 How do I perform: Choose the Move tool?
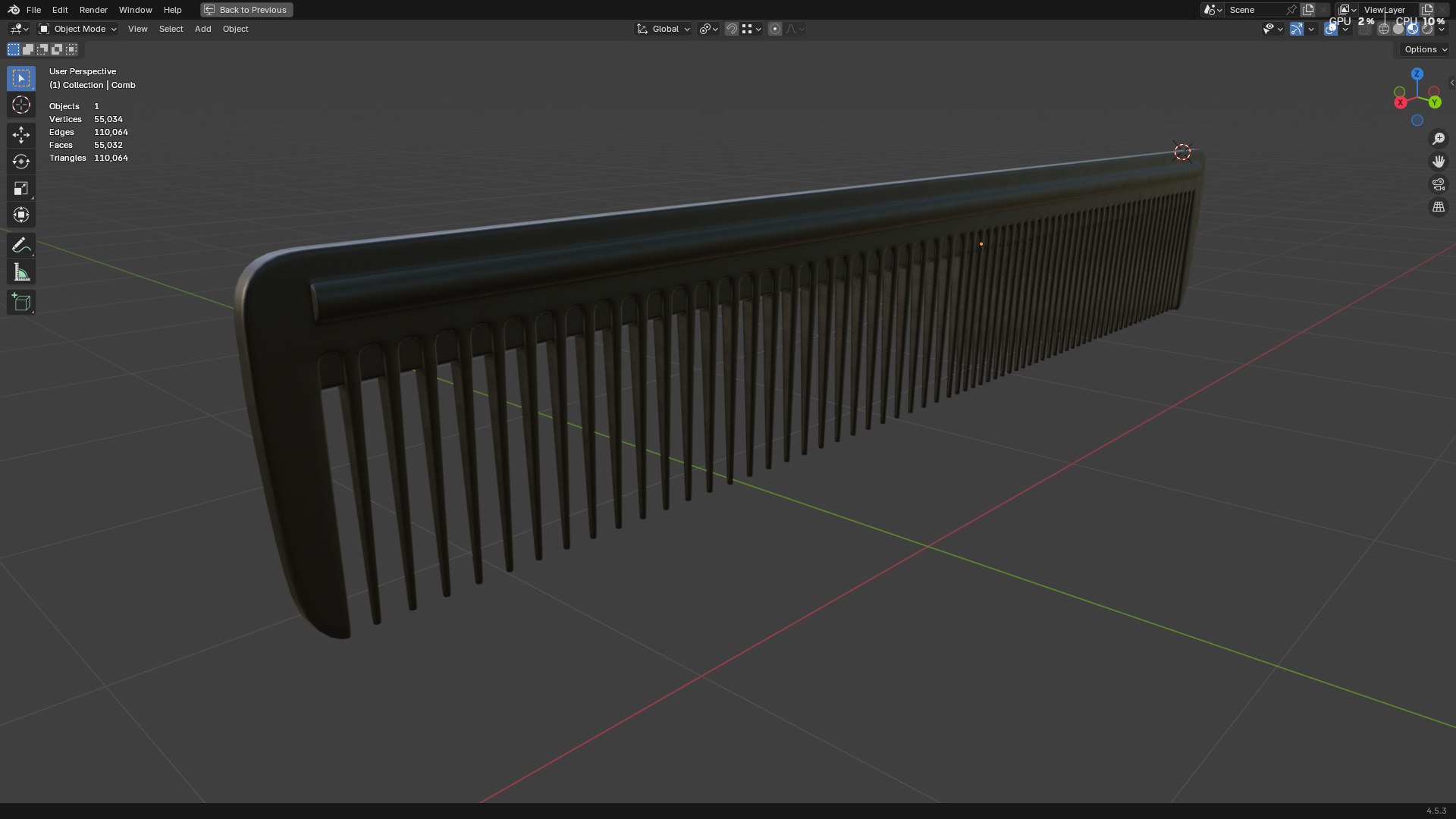(x=21, y=135)
